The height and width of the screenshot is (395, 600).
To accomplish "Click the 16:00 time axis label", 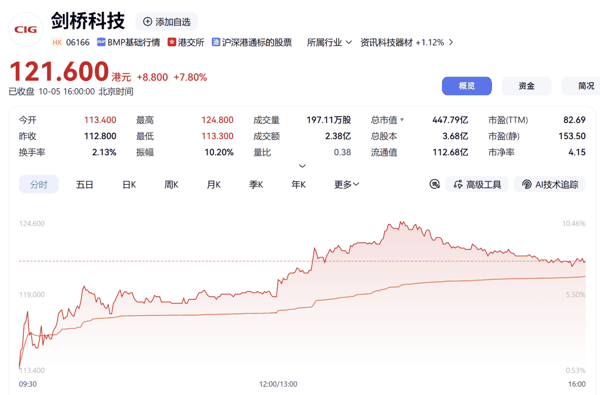I will pos(577,384).
